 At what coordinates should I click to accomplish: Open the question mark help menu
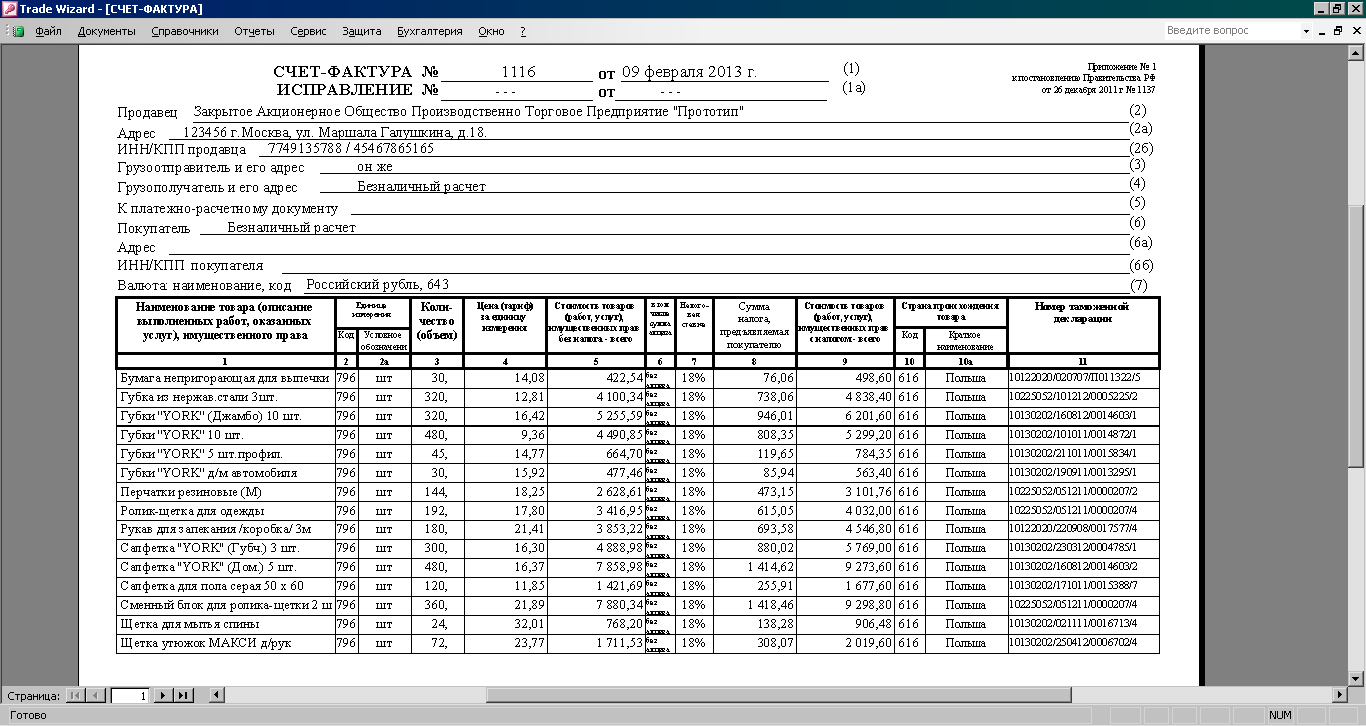click(523, 31)
